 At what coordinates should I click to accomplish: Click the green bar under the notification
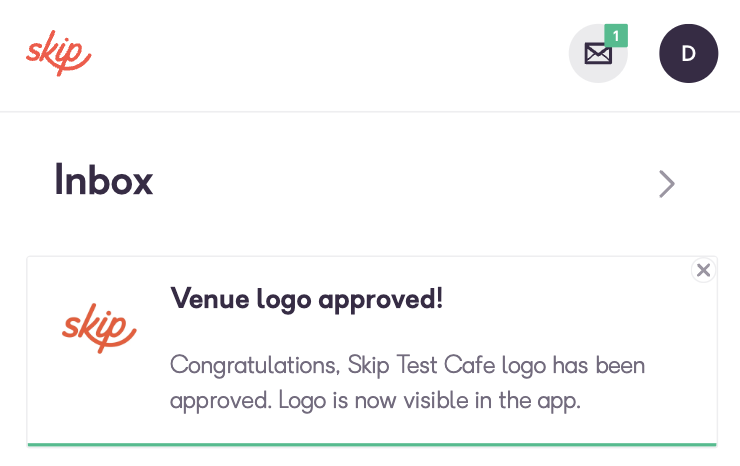point(372,444)
